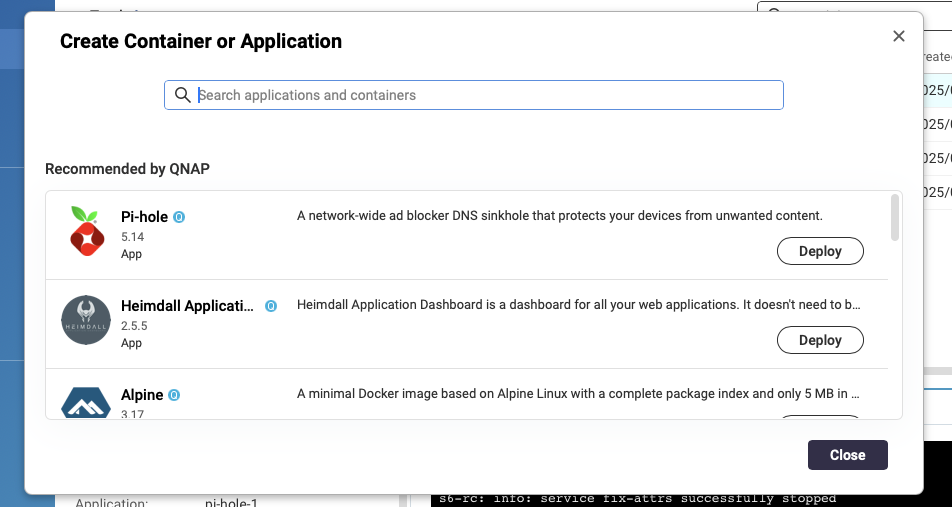Image resolution: width=952 pixels, height=507 pixels.
Task: Click the Pi-hole raspberry logo
Action: (86, 231)
